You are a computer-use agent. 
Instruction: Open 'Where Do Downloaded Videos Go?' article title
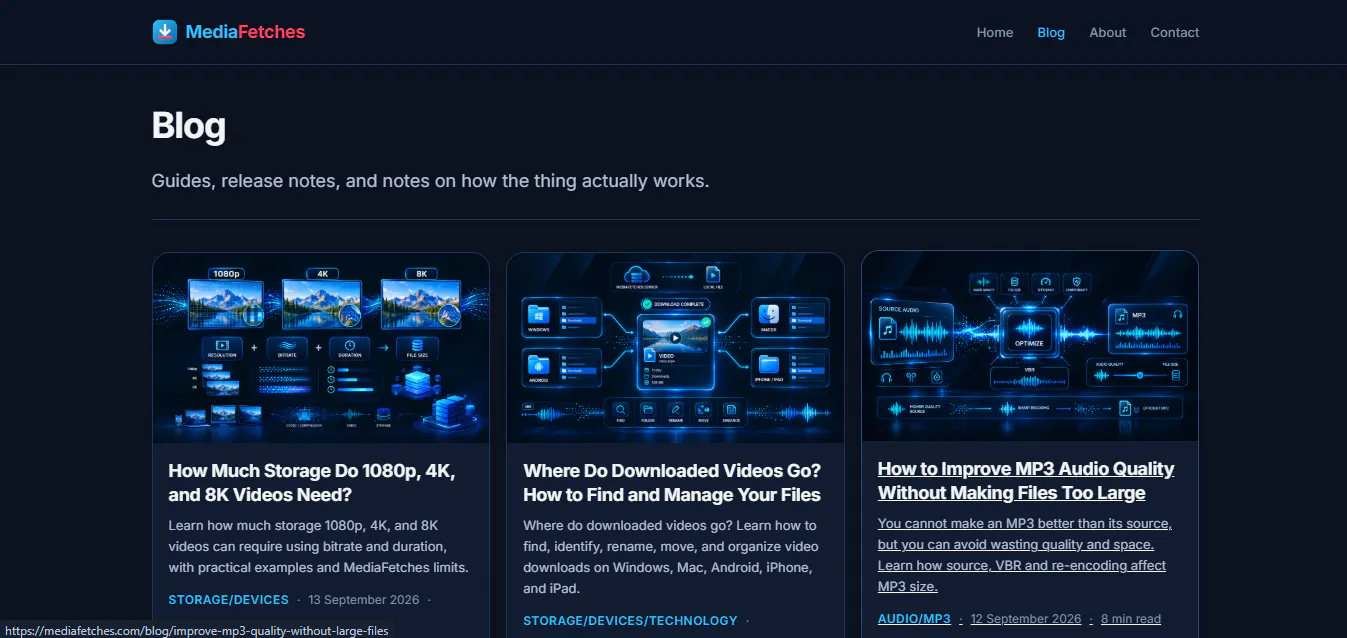pos(672,483)
